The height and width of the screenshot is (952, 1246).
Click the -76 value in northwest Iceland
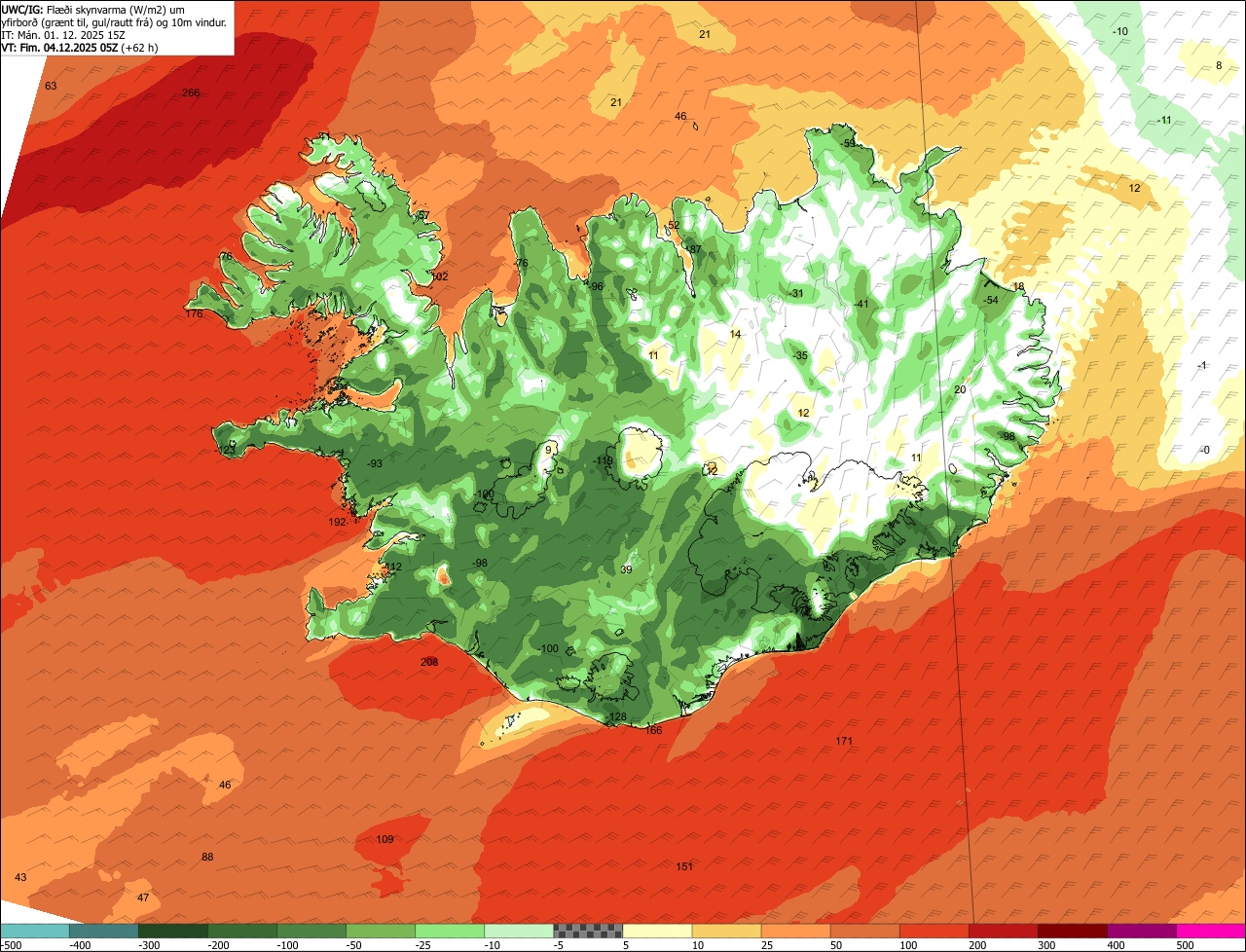pos(521,264)
